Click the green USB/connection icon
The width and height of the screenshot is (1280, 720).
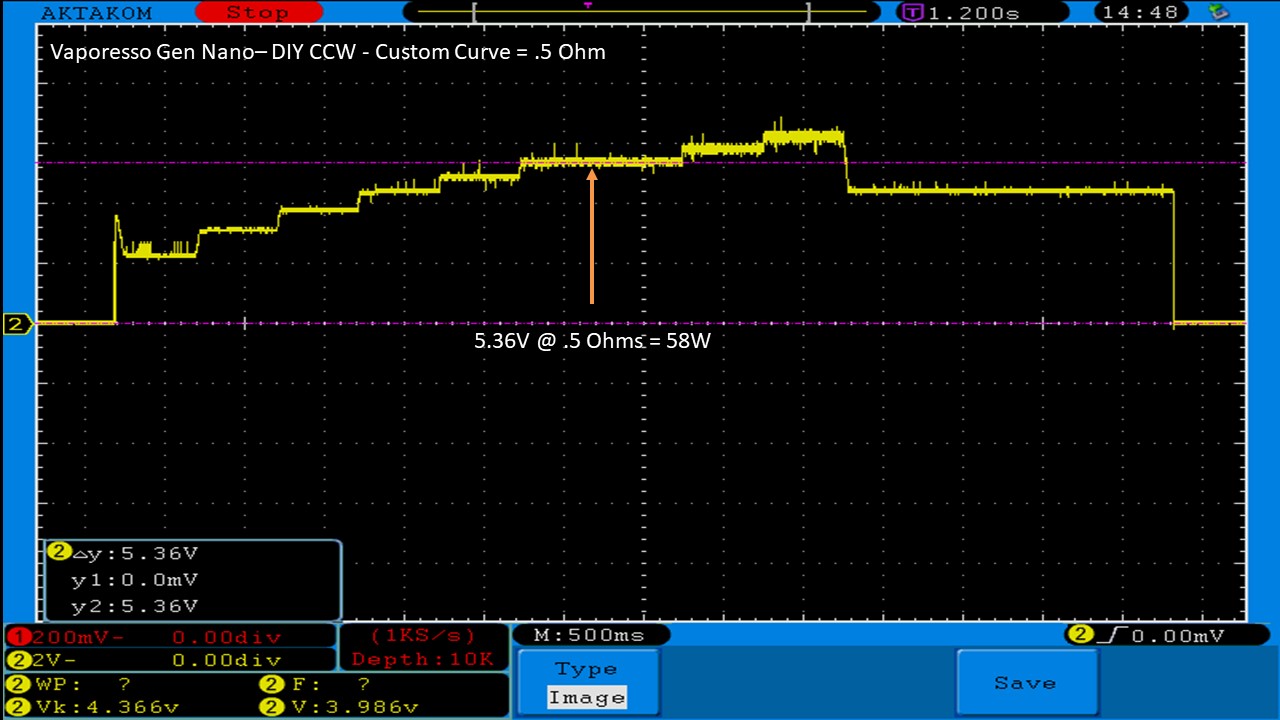[x=1219, y=12]
